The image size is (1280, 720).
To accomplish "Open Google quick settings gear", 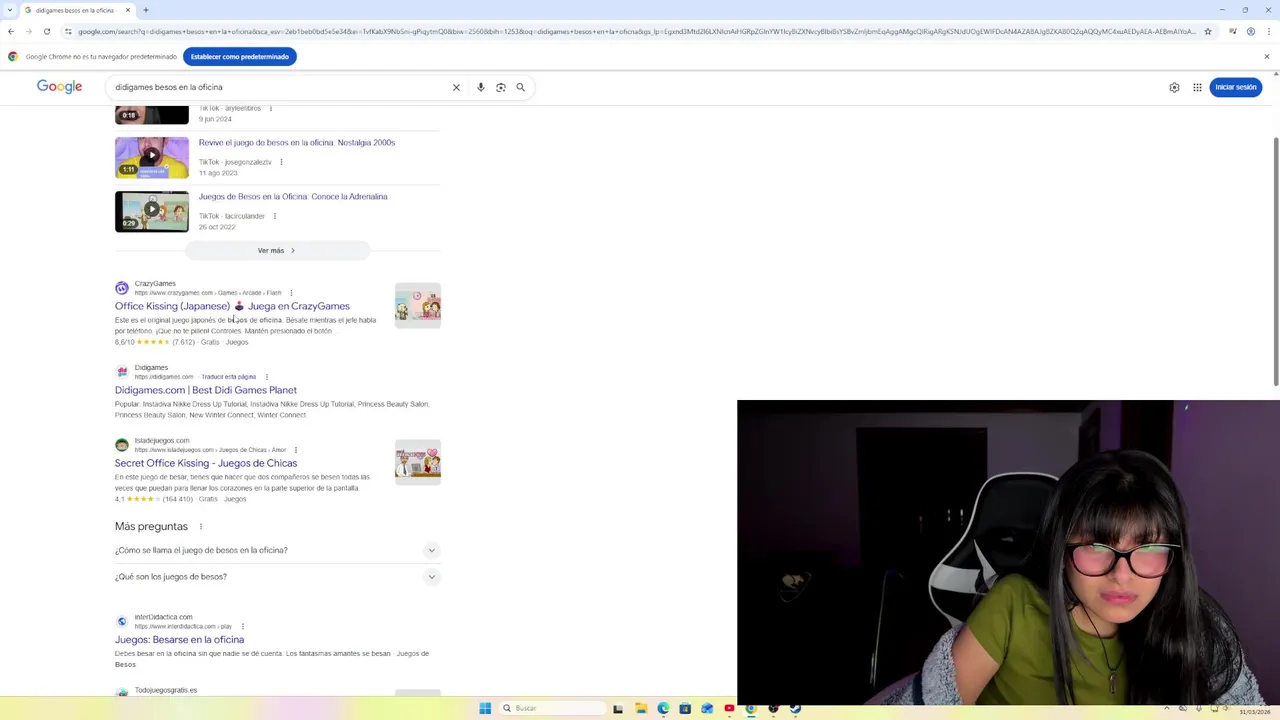I will (x=1174, y=88).
